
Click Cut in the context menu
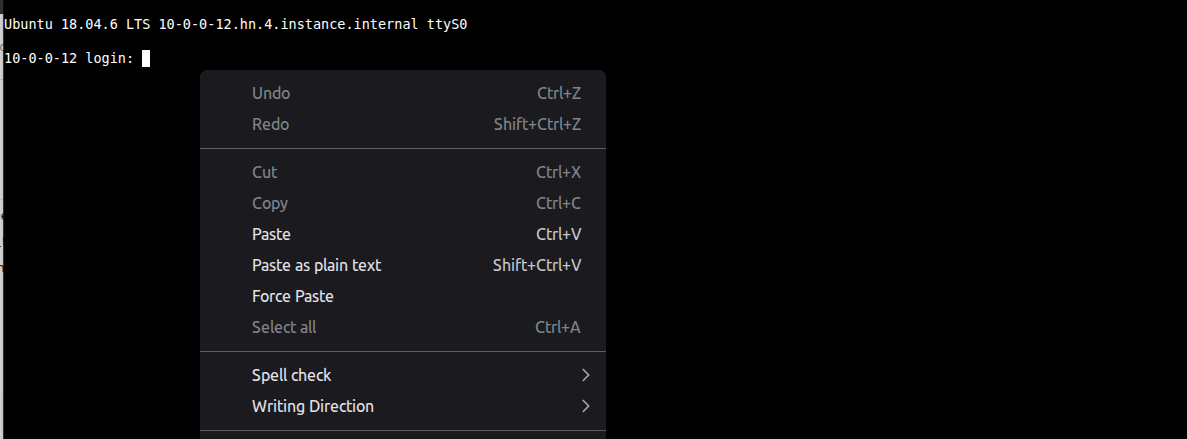coord(264,172)
